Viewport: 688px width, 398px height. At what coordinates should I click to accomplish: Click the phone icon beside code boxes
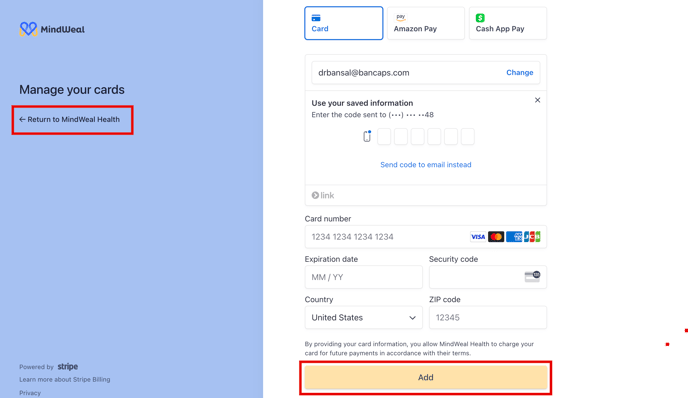pos(367,136)
